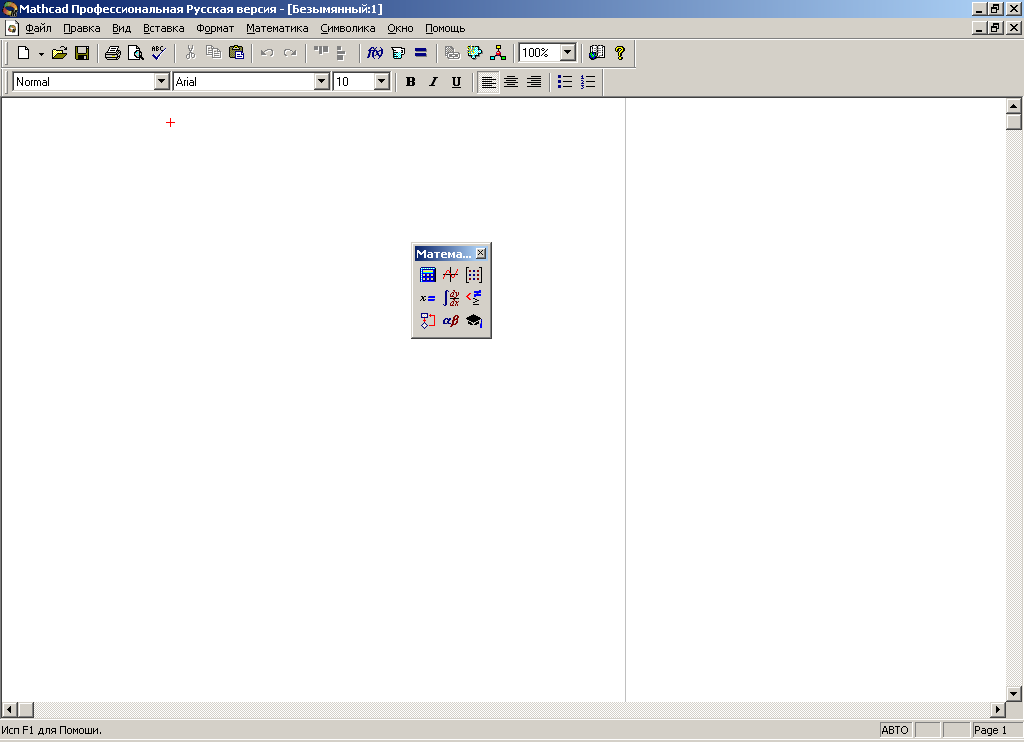This screenshot has height=742, width=1024.
Task: Calculate with the blue equals icon
Action: coord(421,53)
